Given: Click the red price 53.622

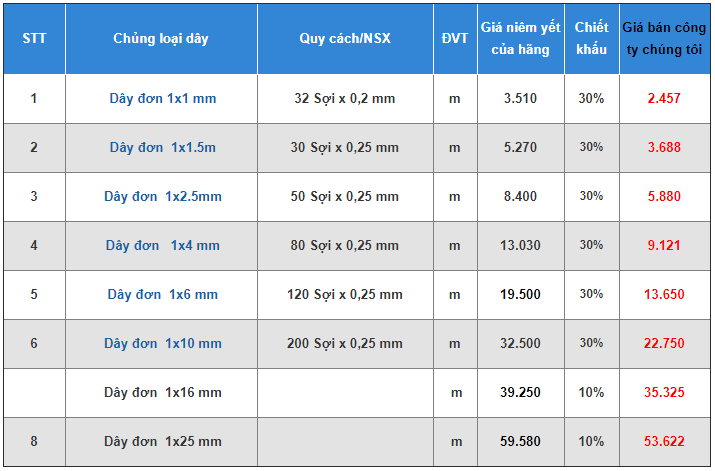Looking at the screenshot, I should tap(664, 442).
